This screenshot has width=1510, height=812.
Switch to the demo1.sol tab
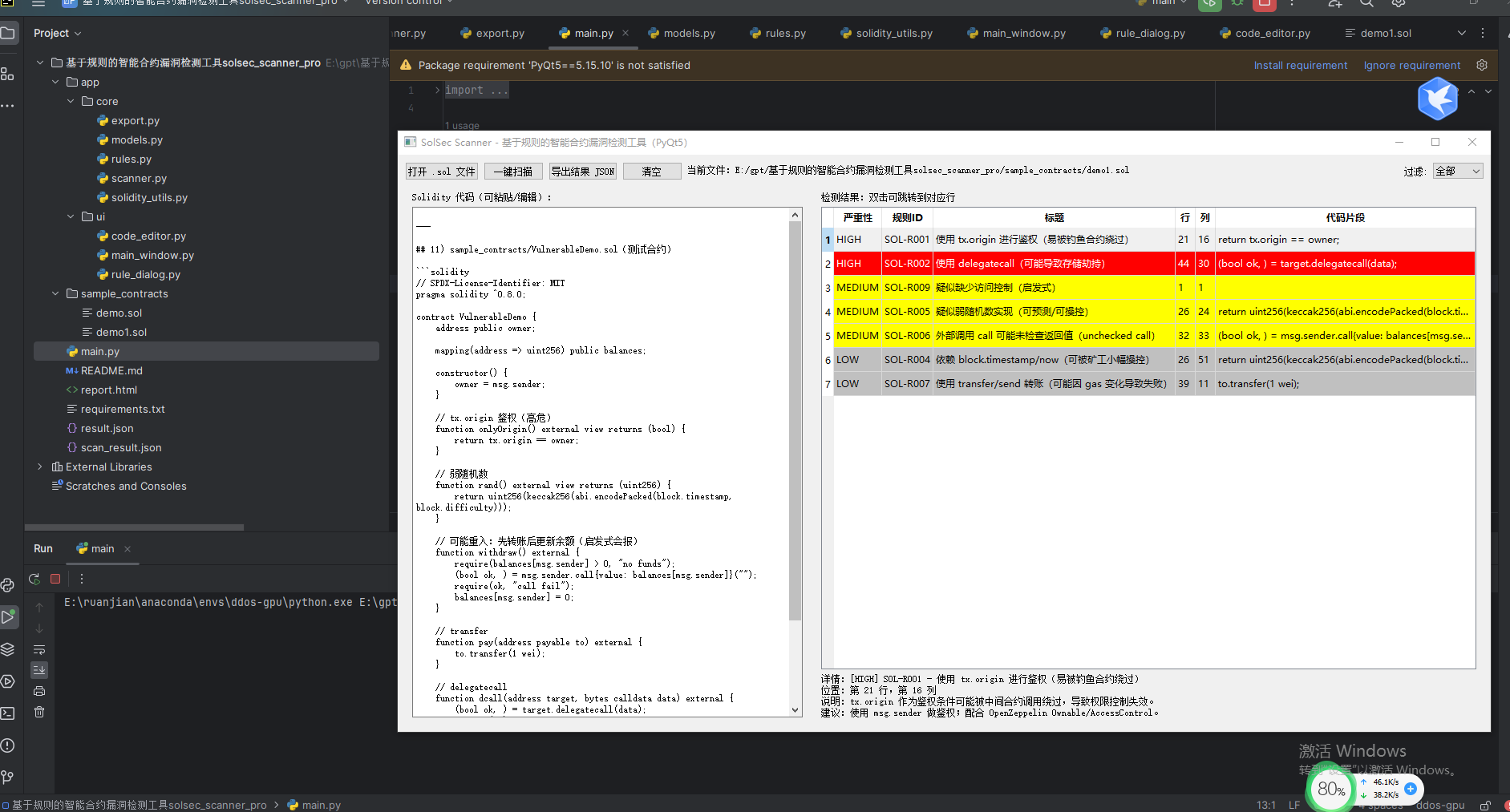1378,33
